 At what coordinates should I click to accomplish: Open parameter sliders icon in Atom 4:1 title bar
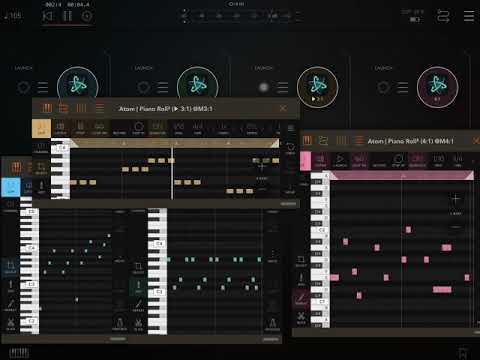pyautogui.click(x=341, y=141)
